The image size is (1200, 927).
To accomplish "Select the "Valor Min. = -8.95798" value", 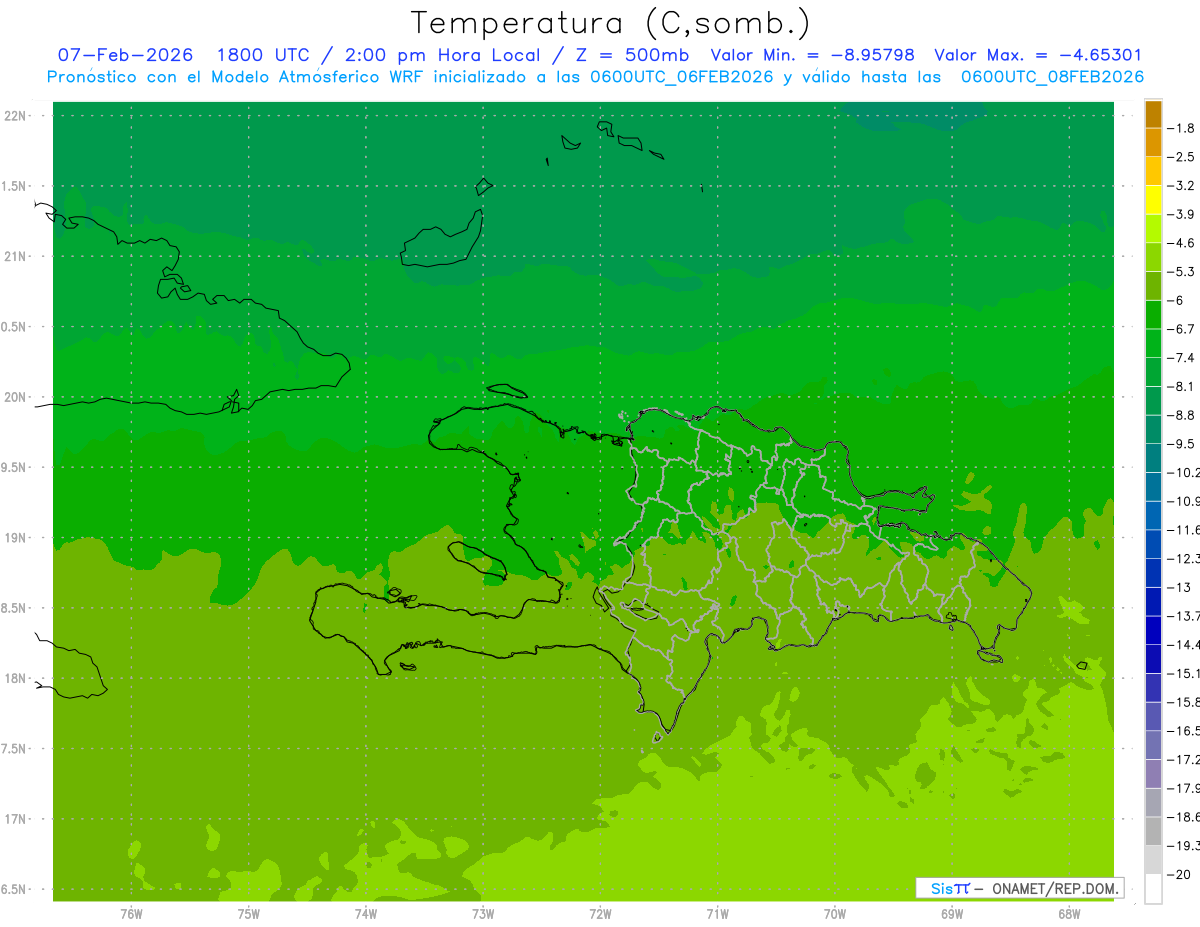I will tap(812, 56).
